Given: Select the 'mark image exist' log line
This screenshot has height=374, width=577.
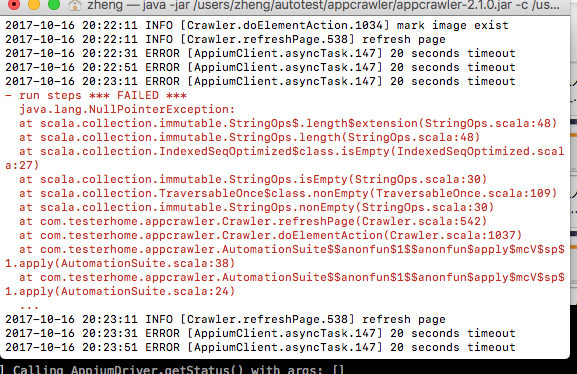Looking at the screenshot, I should pyautogui.click(x=257, y=25).
